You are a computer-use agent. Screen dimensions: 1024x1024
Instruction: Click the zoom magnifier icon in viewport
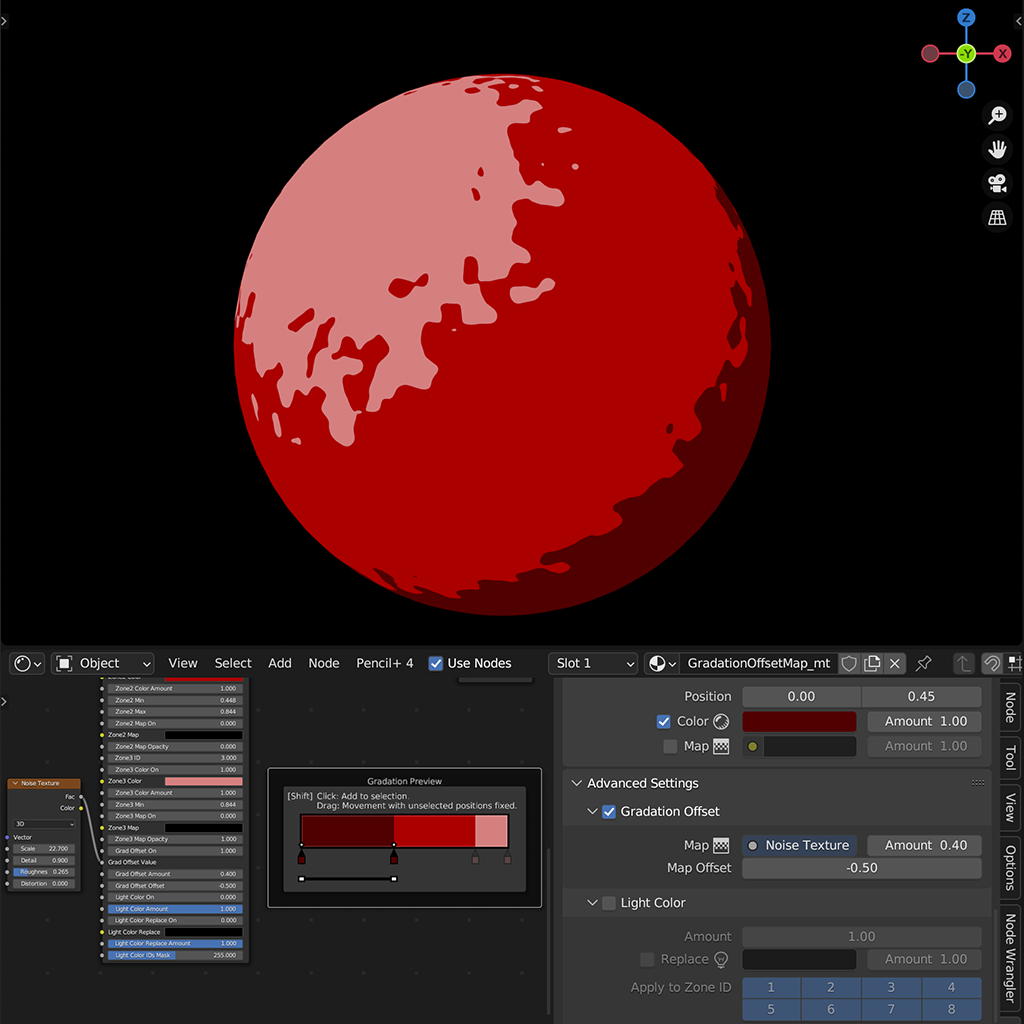[997, 116]
